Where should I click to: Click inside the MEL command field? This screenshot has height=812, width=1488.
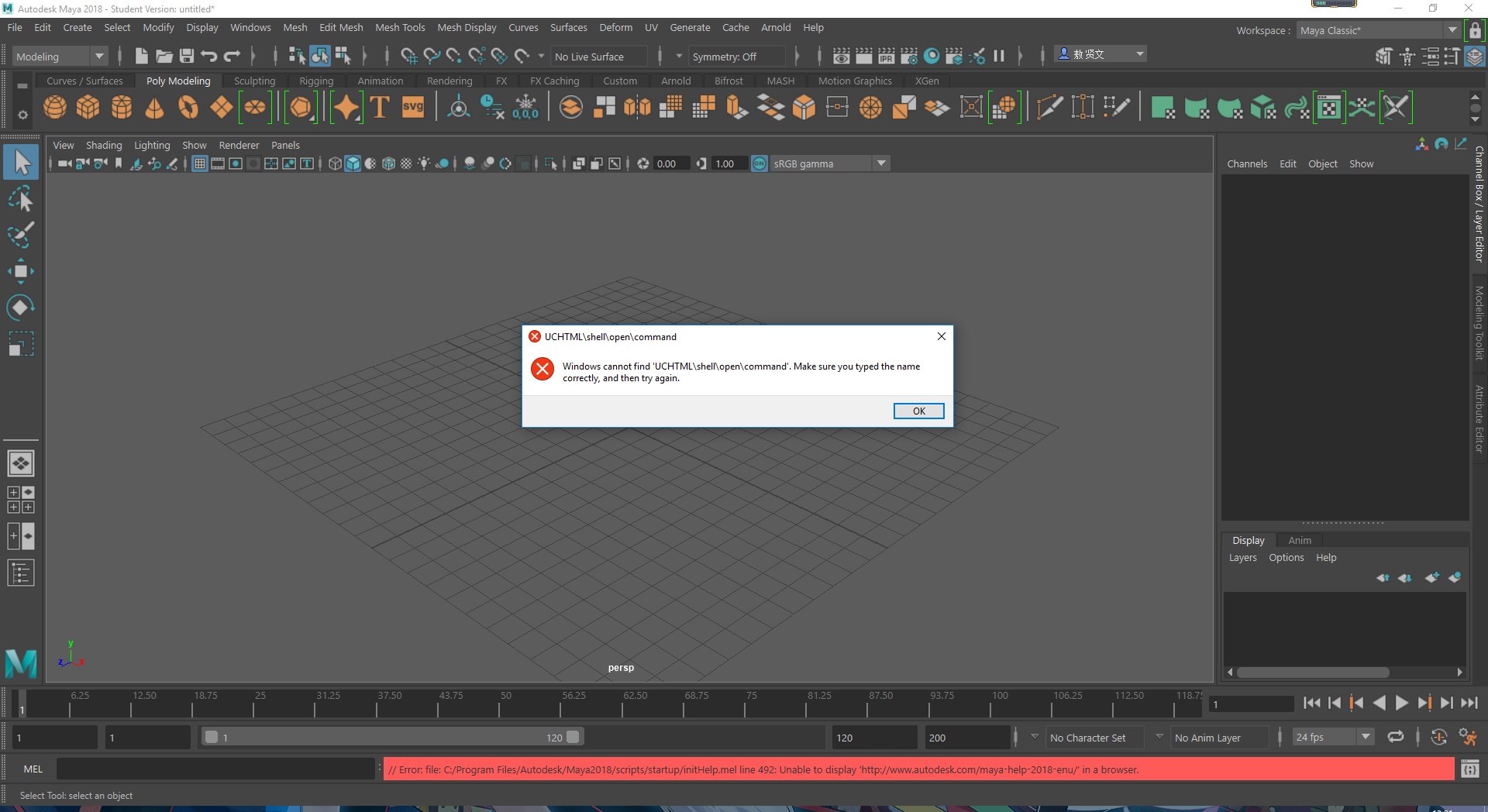point(217,769)
